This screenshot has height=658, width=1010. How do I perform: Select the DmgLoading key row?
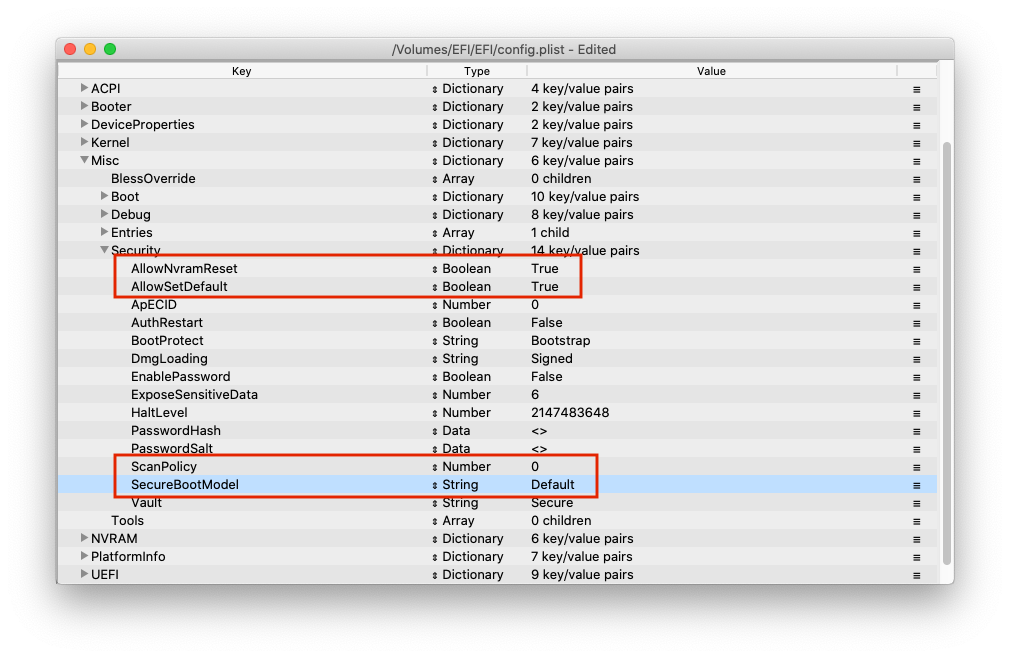coord(169,359)
